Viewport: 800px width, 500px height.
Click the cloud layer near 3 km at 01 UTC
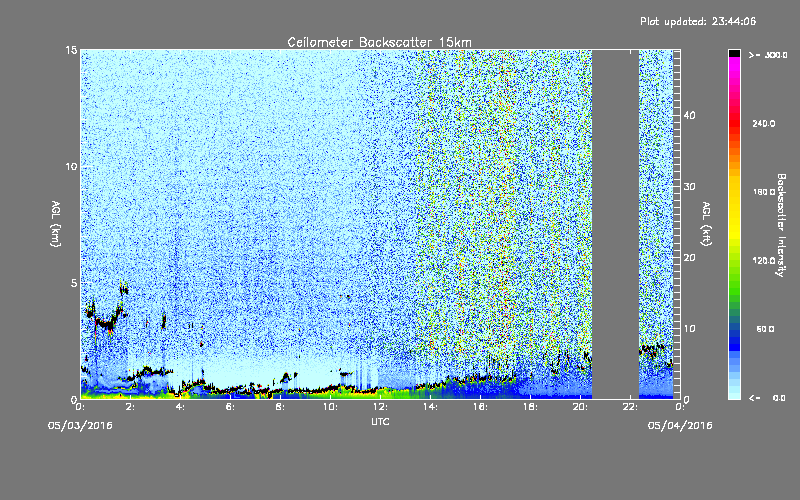[106, 323]
